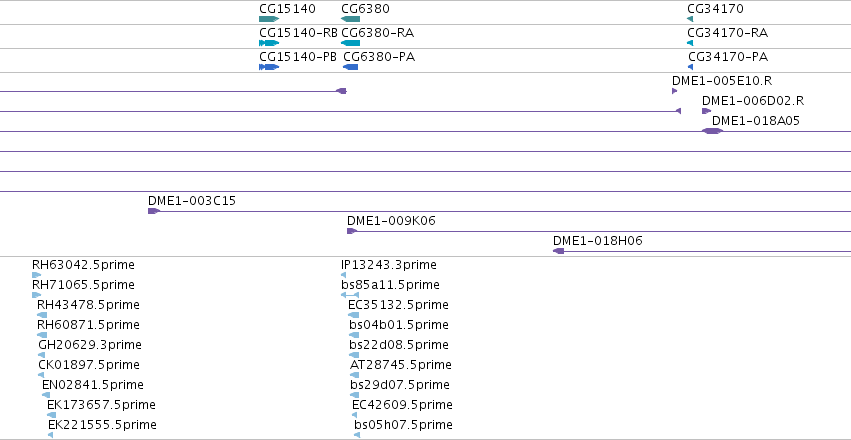Screen dimensions: 851x440
Task: Open the CG34170 gene label
Action: click(x=715, y=9)
